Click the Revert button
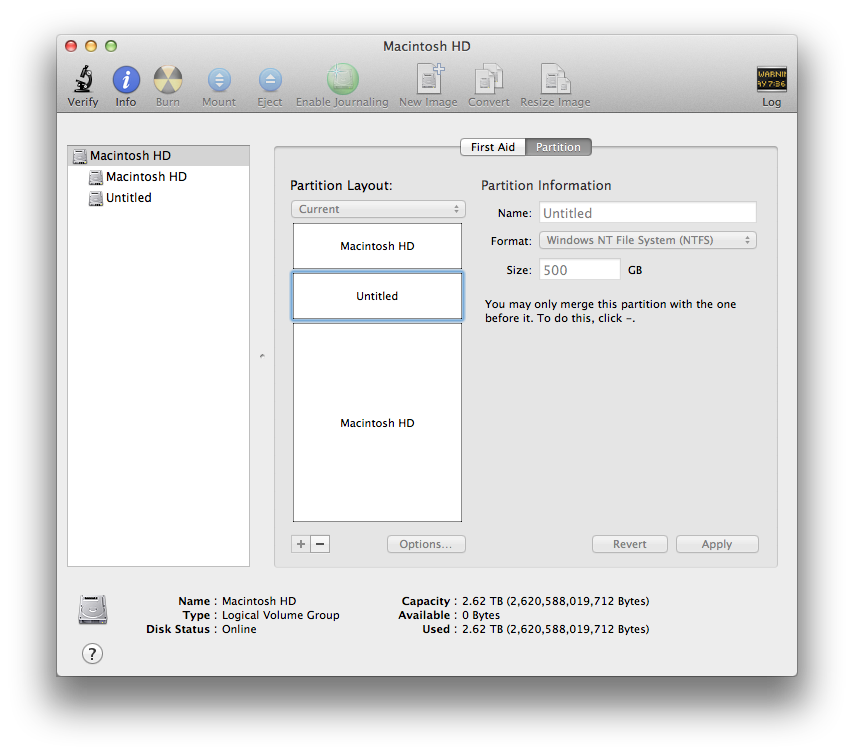 pyautogui.click(x=630, y=544)
